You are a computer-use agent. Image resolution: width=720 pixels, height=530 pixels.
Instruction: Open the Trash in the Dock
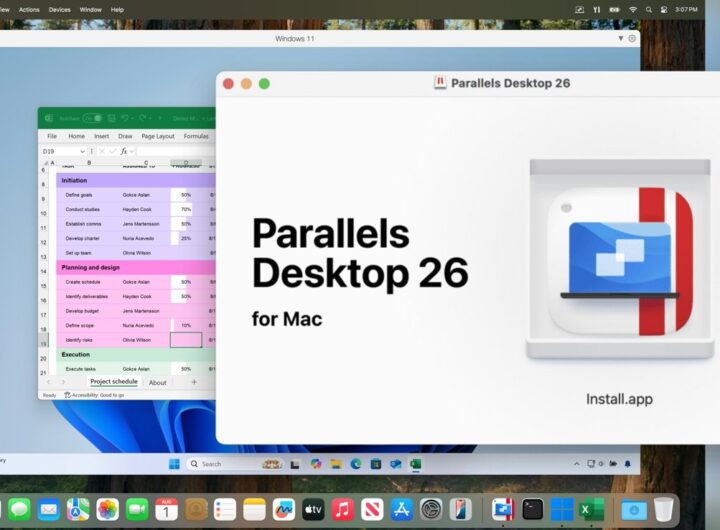664,509
